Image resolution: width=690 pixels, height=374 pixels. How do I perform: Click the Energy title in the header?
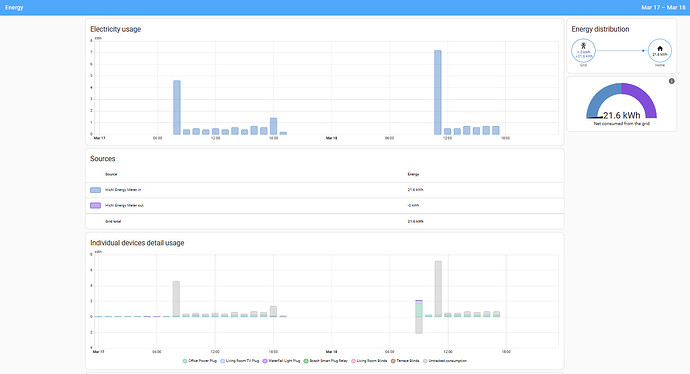(14, 7)
